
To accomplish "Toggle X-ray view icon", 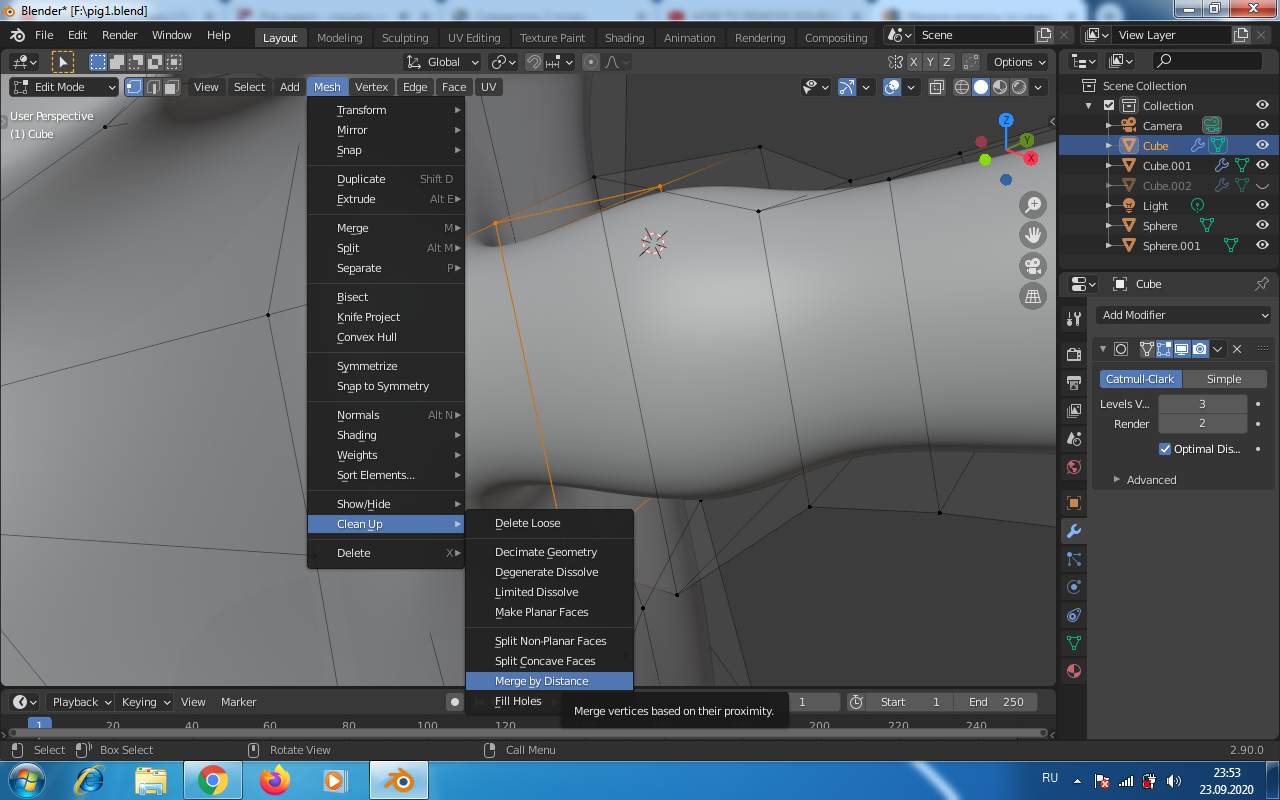I will (936, 87).
